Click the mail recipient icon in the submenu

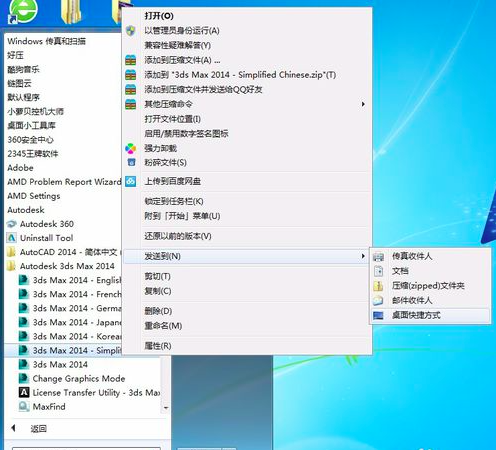pyautogui.click(x=378, y=300)
